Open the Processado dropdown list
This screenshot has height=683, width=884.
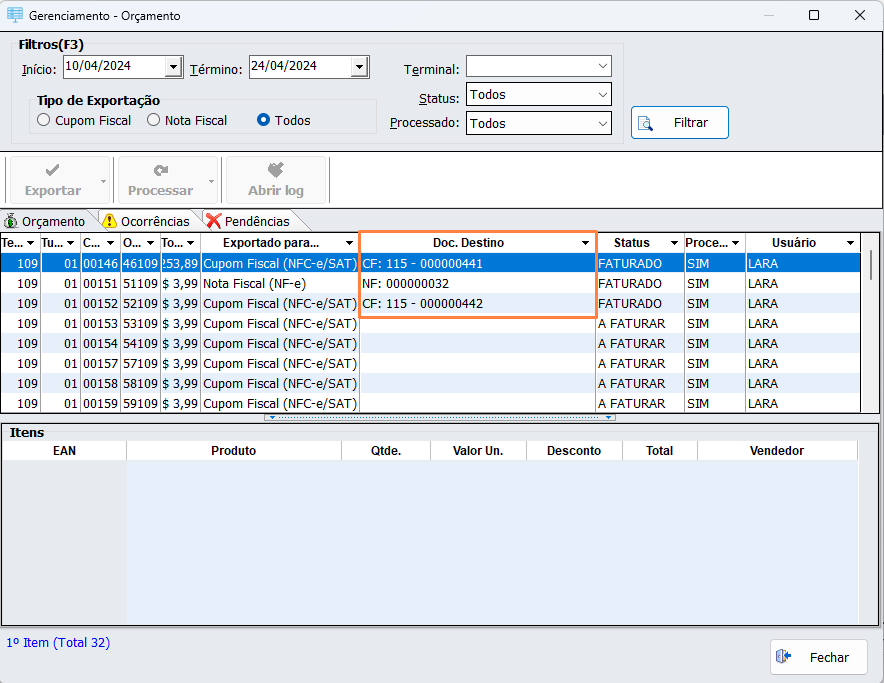tap(602, 124)
